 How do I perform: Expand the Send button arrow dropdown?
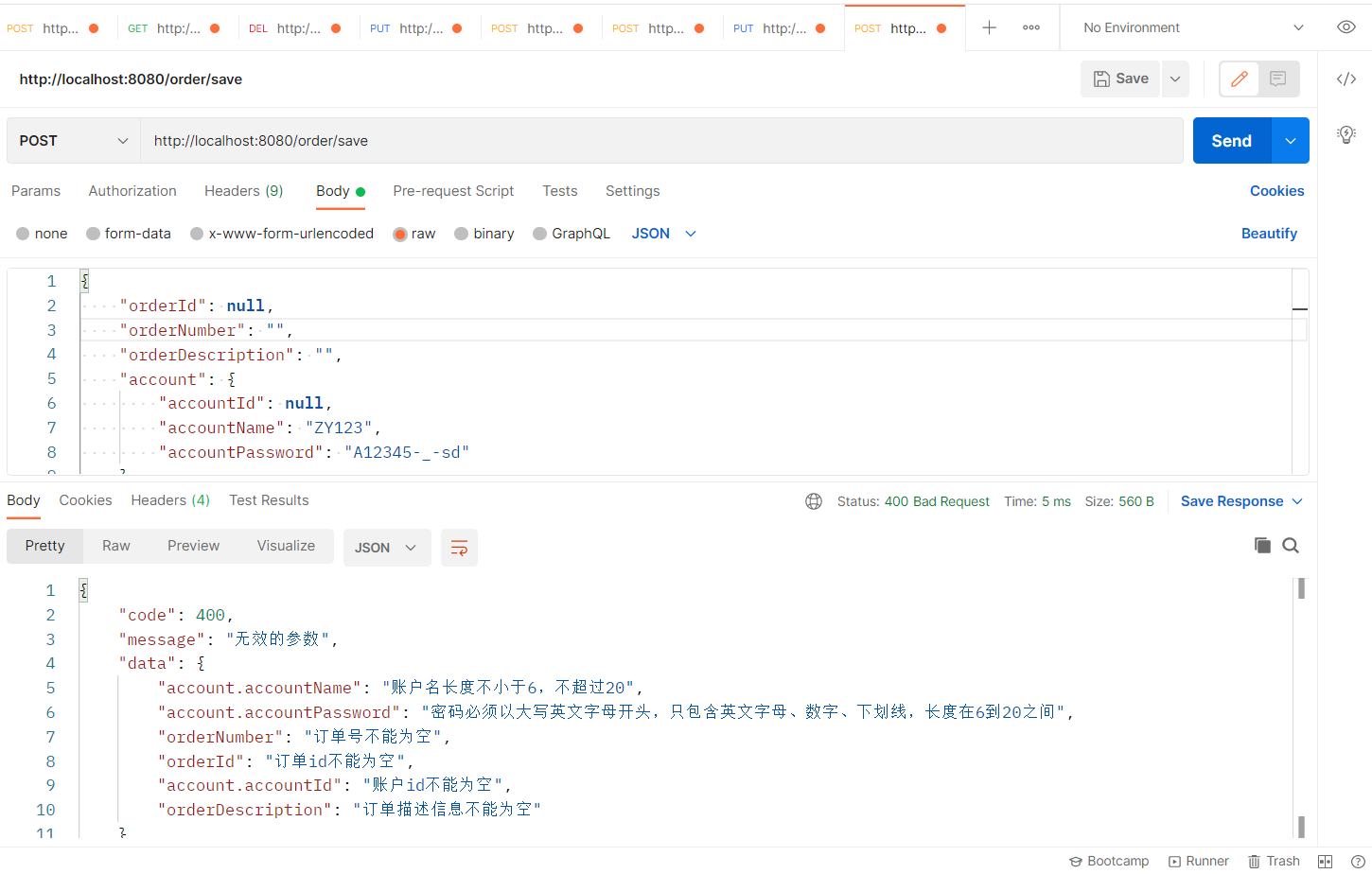1291,140
